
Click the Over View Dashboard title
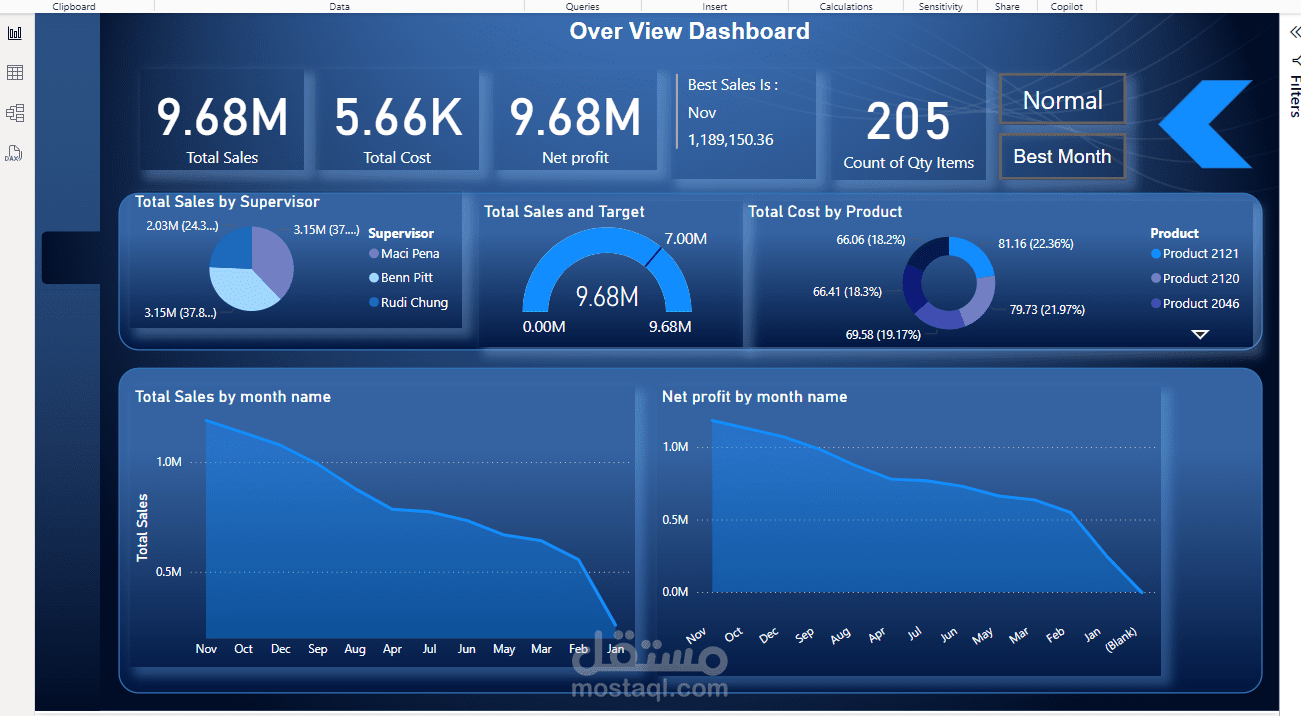pos(689,31)
